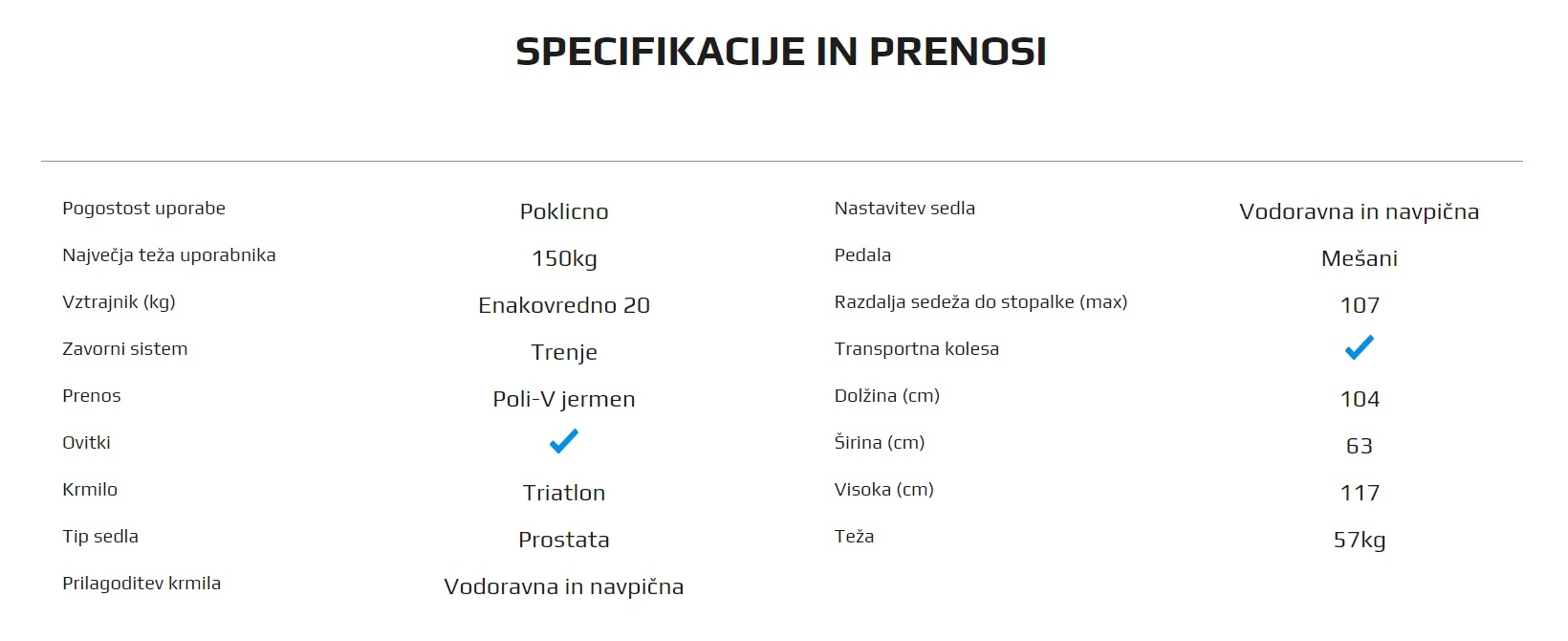Click the Triatlon handlebar value
This screenshot has height=641, width=1568.
pos(564,493)
